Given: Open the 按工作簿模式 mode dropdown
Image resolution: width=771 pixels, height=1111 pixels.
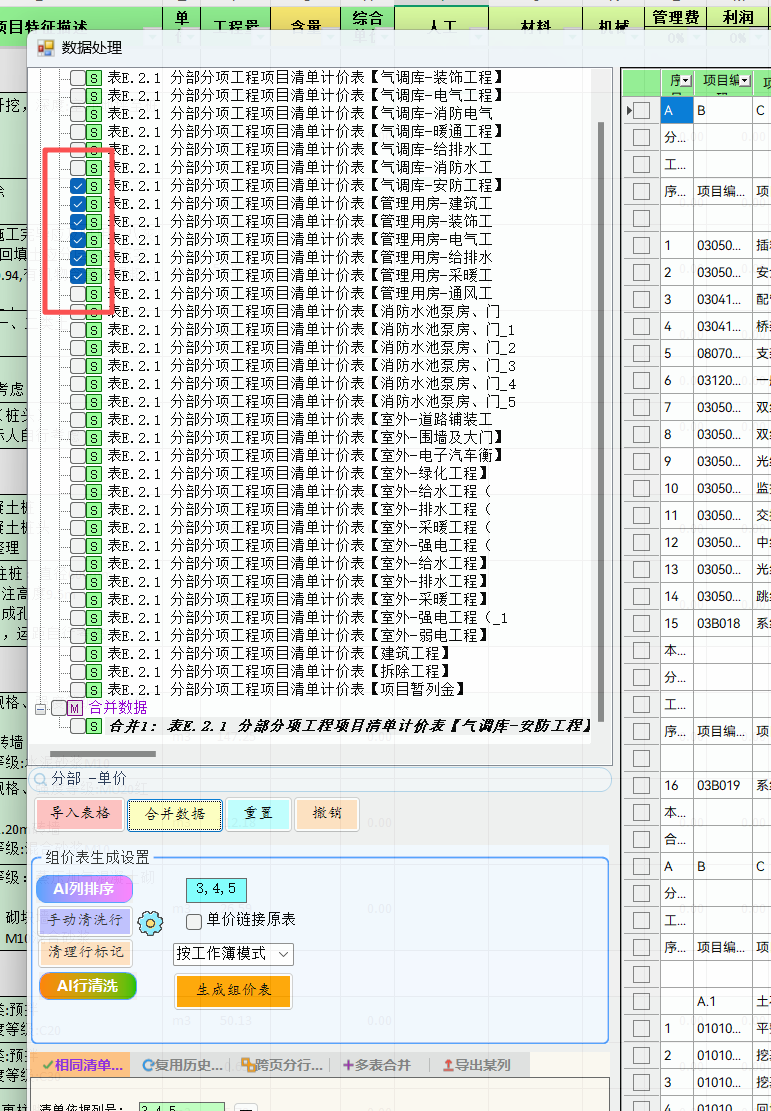Looking at the screenshot, I should pyautogui.click(x=233, y=954).
